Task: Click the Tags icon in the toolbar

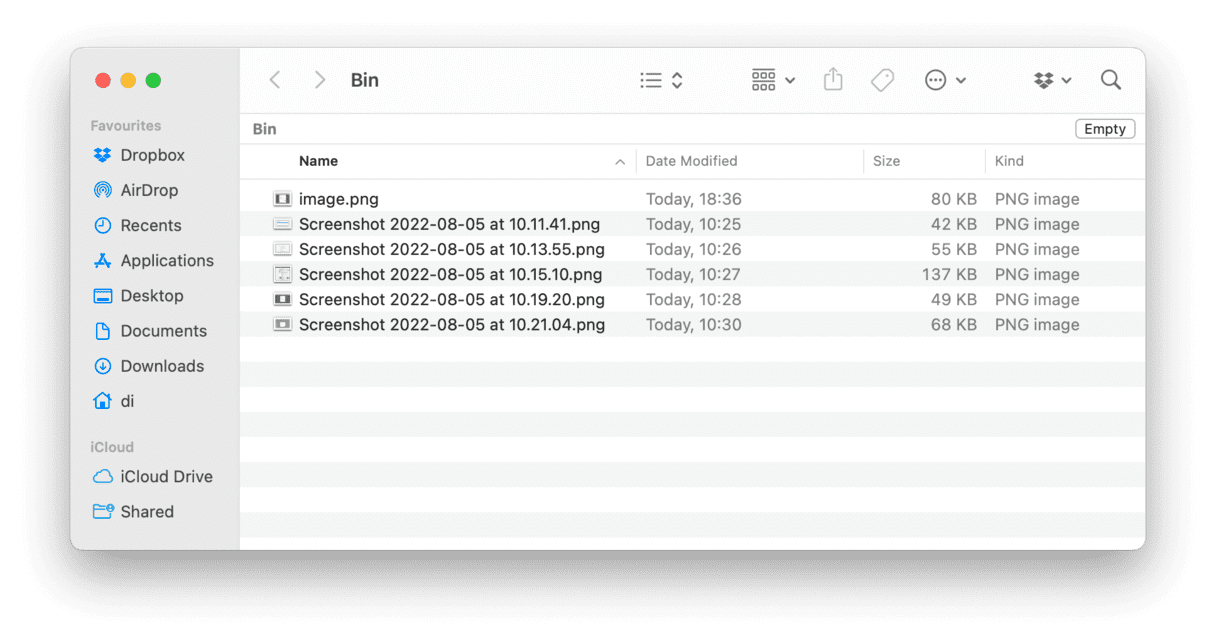Action: click(x=882, y=80)
